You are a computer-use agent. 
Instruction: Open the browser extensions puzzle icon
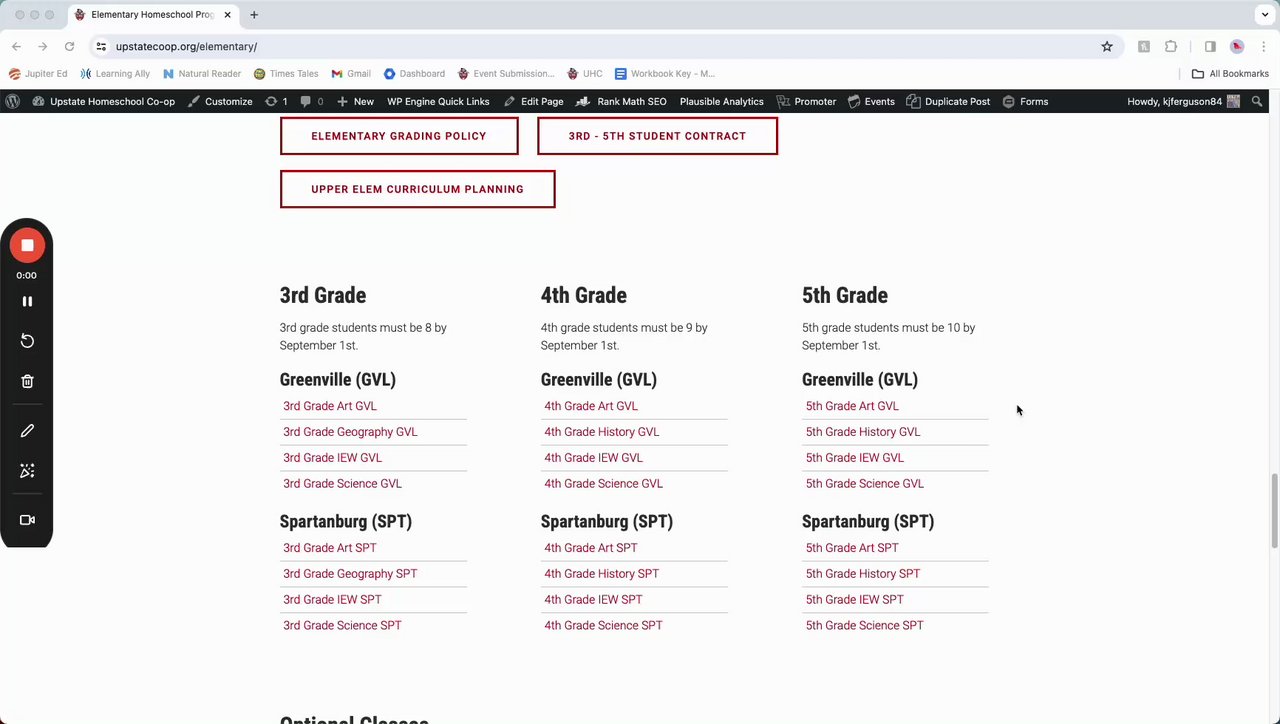[1171, 46]
